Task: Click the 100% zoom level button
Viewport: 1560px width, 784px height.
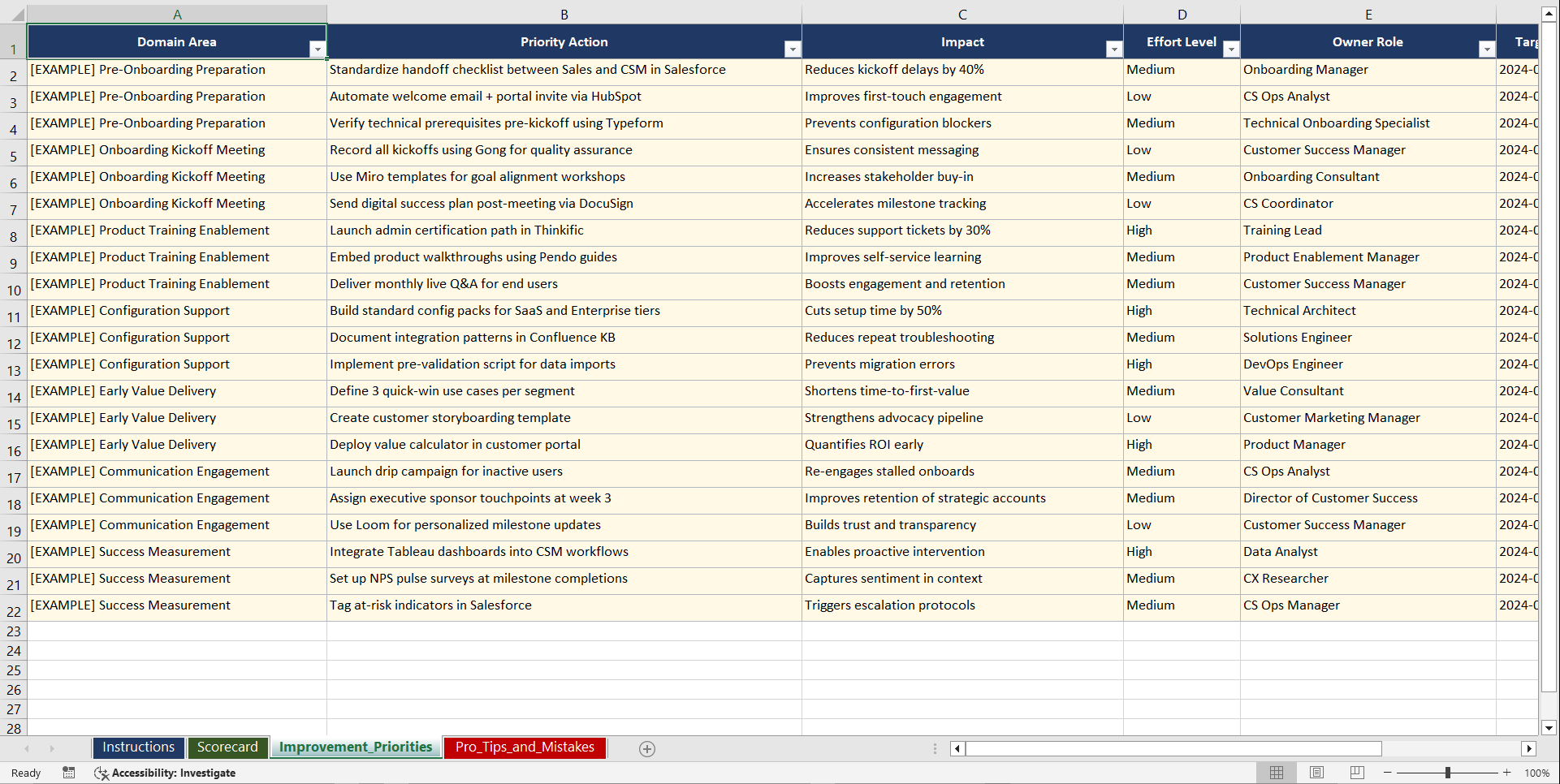Action: point(1537,773)
